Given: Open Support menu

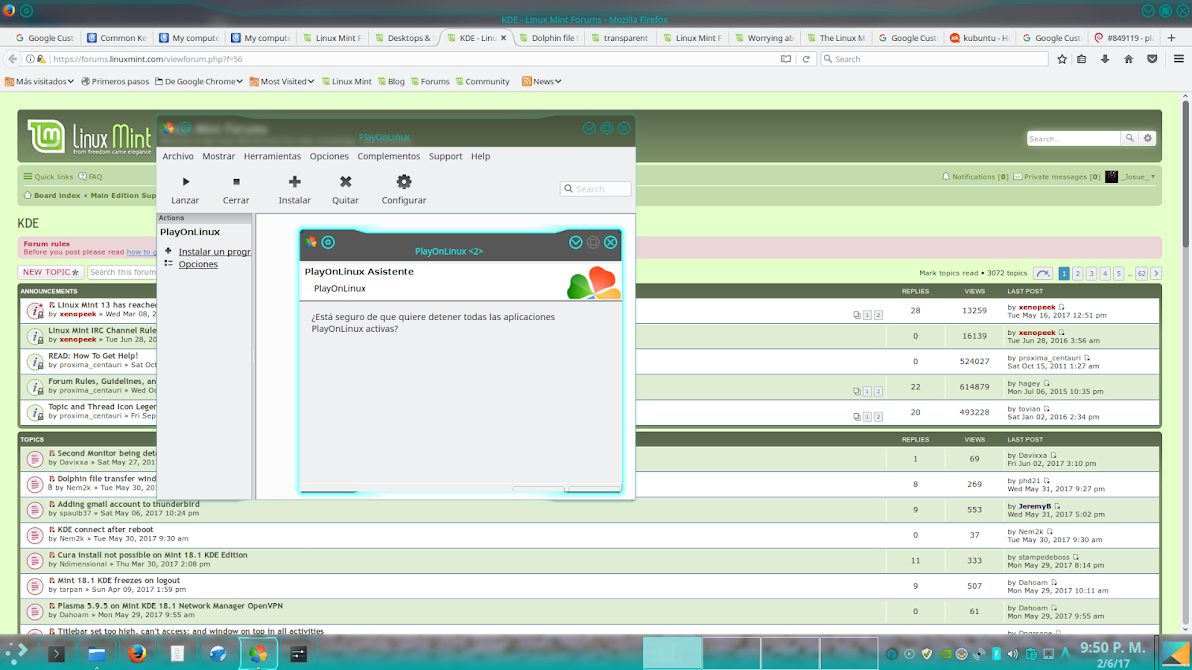Looking at the screenshot, I should [445, 156].
